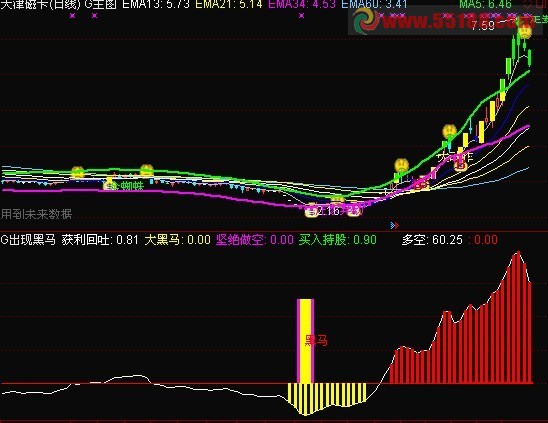
Task: Click the EMA13: 5.73 indicator value
Action: coord(156,4)
